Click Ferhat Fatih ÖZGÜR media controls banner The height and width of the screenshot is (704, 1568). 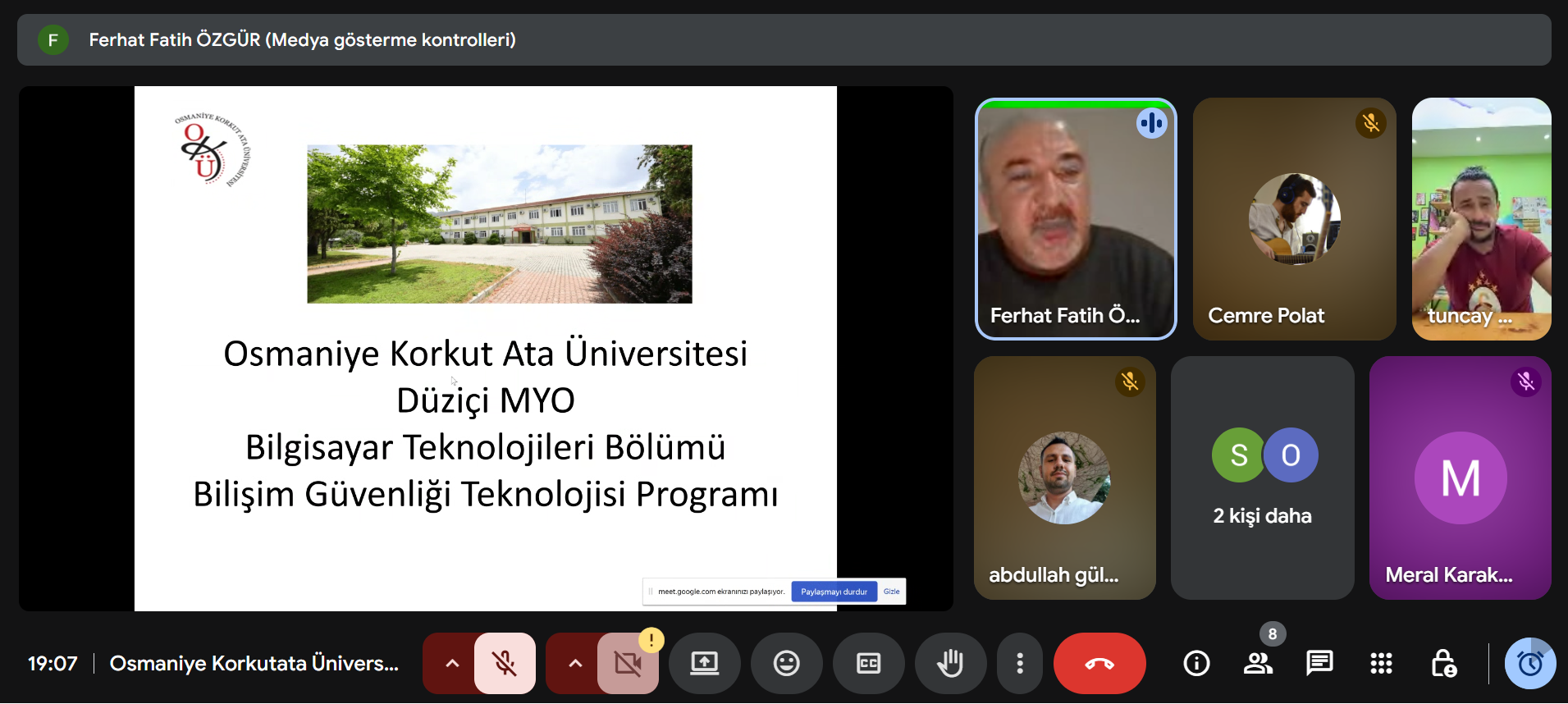pos(784,39)
